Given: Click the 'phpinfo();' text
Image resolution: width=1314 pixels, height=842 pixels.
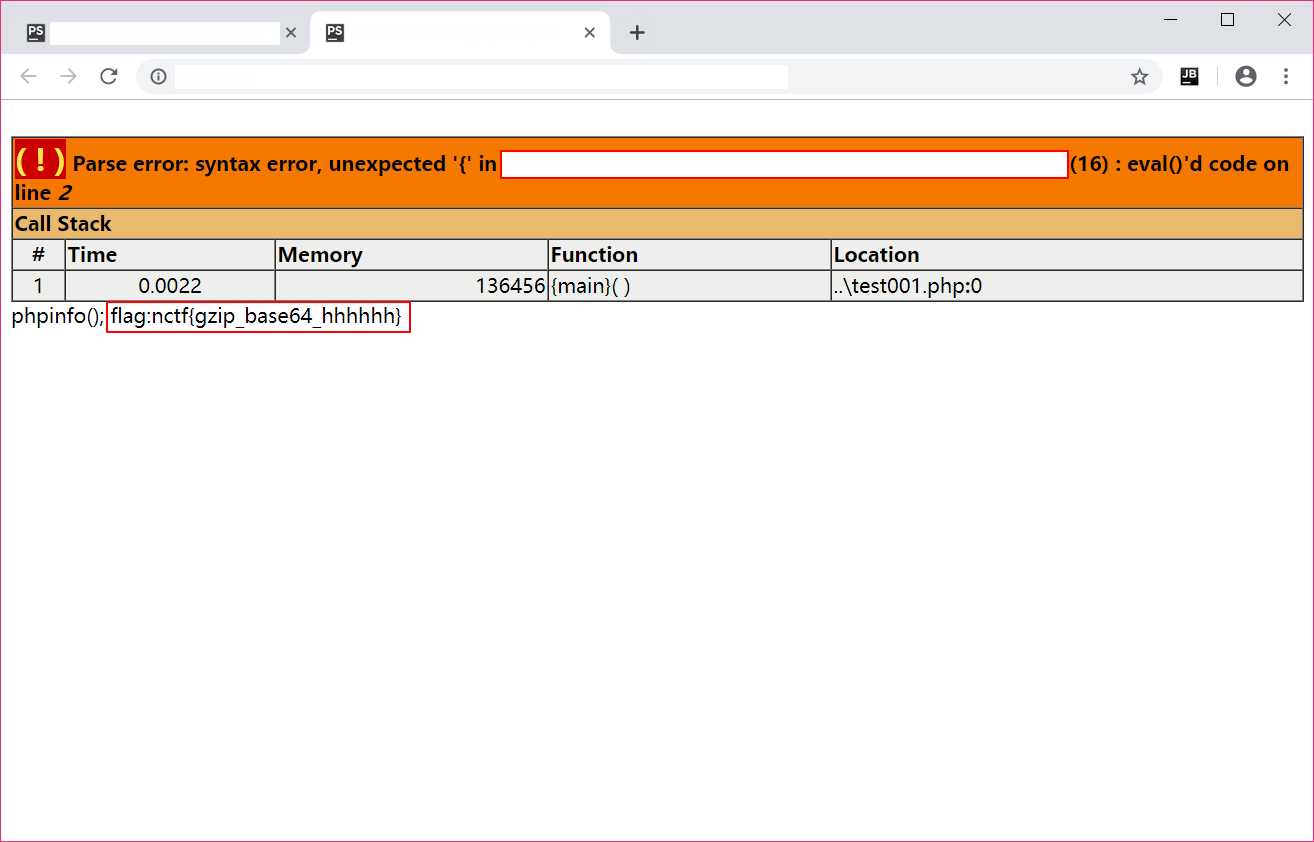Looking at the screenshot, I should point(58,317).
